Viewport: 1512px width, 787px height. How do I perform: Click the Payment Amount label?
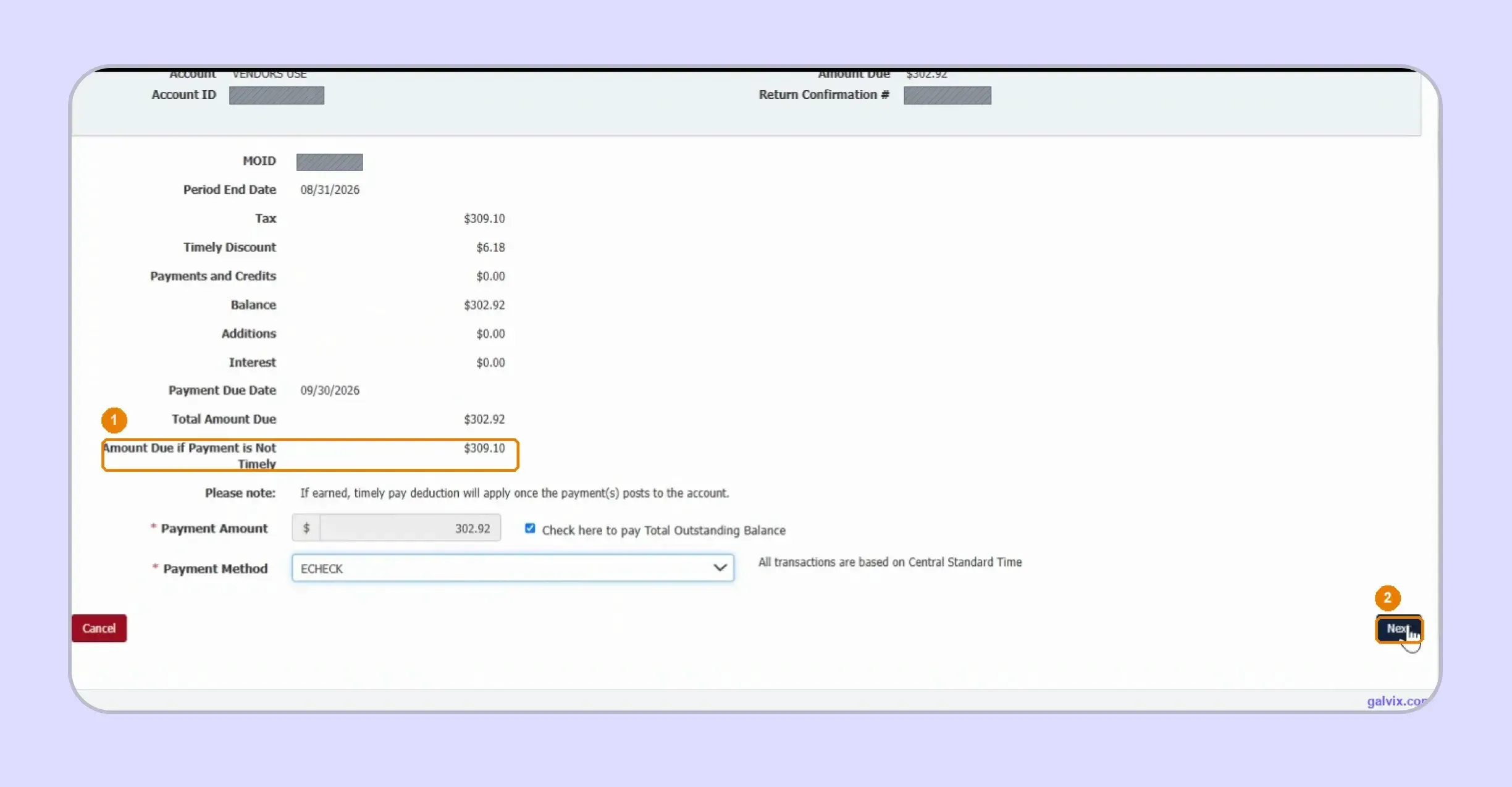pyautogui.click(x=214, y=528)
